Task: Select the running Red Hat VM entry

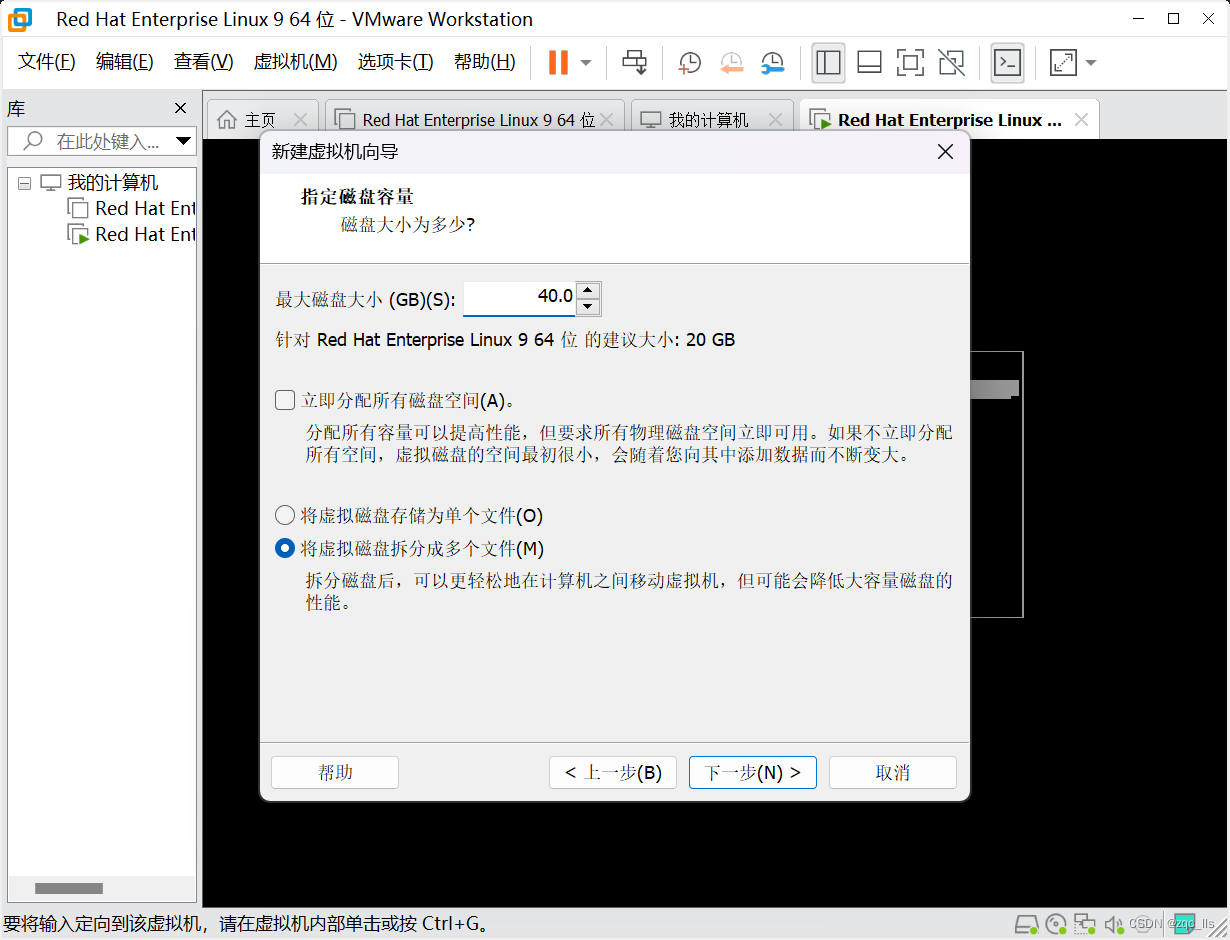Action: click(x=131, y=234)
